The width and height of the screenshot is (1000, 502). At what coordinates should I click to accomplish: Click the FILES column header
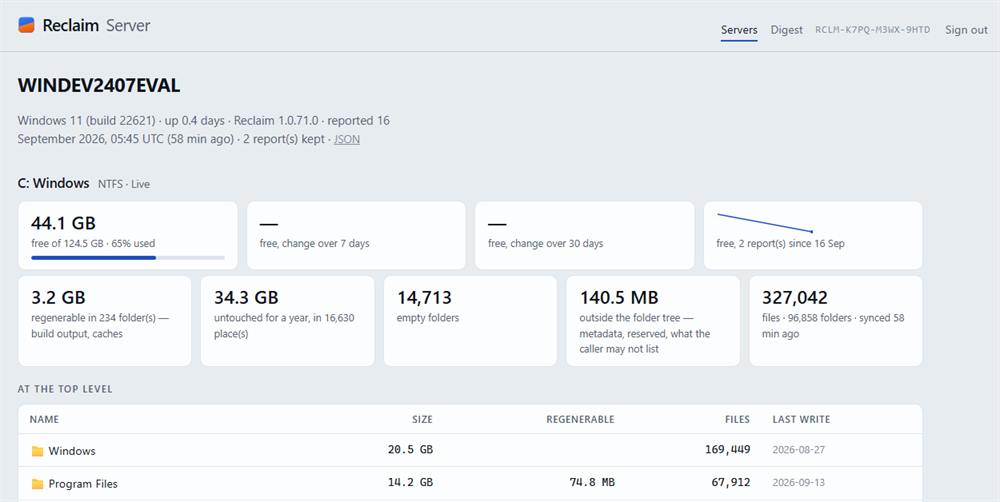tap(737, 419)
